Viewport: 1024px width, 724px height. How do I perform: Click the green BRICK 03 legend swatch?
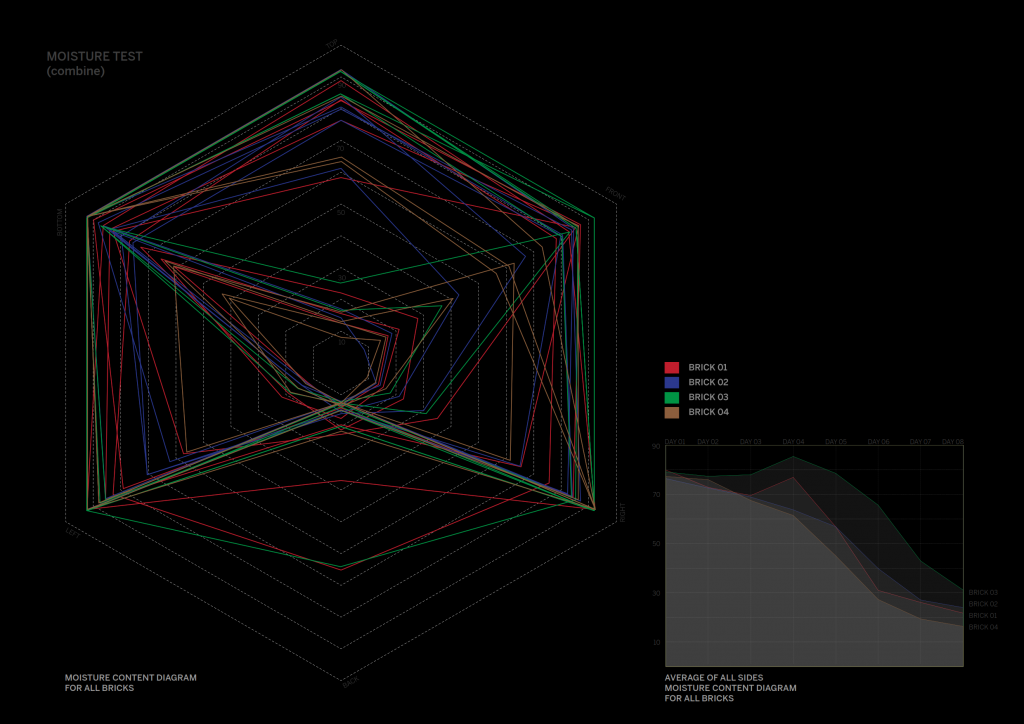tap(672, 397)
